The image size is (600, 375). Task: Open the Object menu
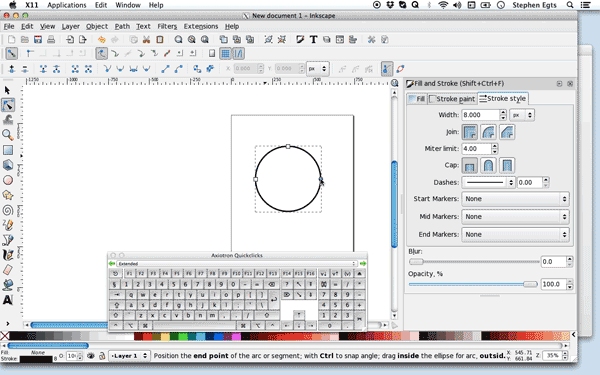click(96, 26)
